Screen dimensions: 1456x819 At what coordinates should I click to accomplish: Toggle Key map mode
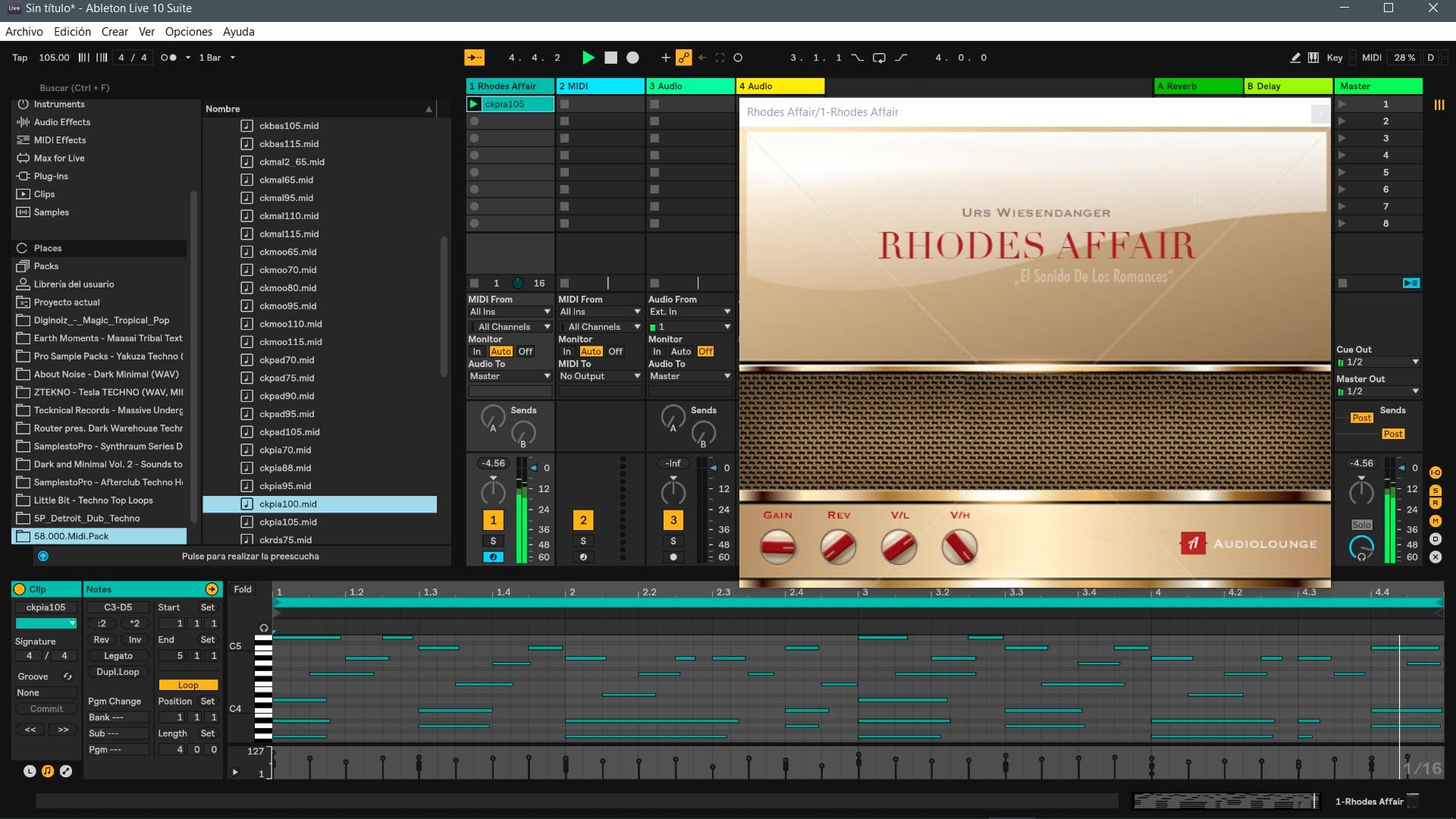tap(1335, 58)
